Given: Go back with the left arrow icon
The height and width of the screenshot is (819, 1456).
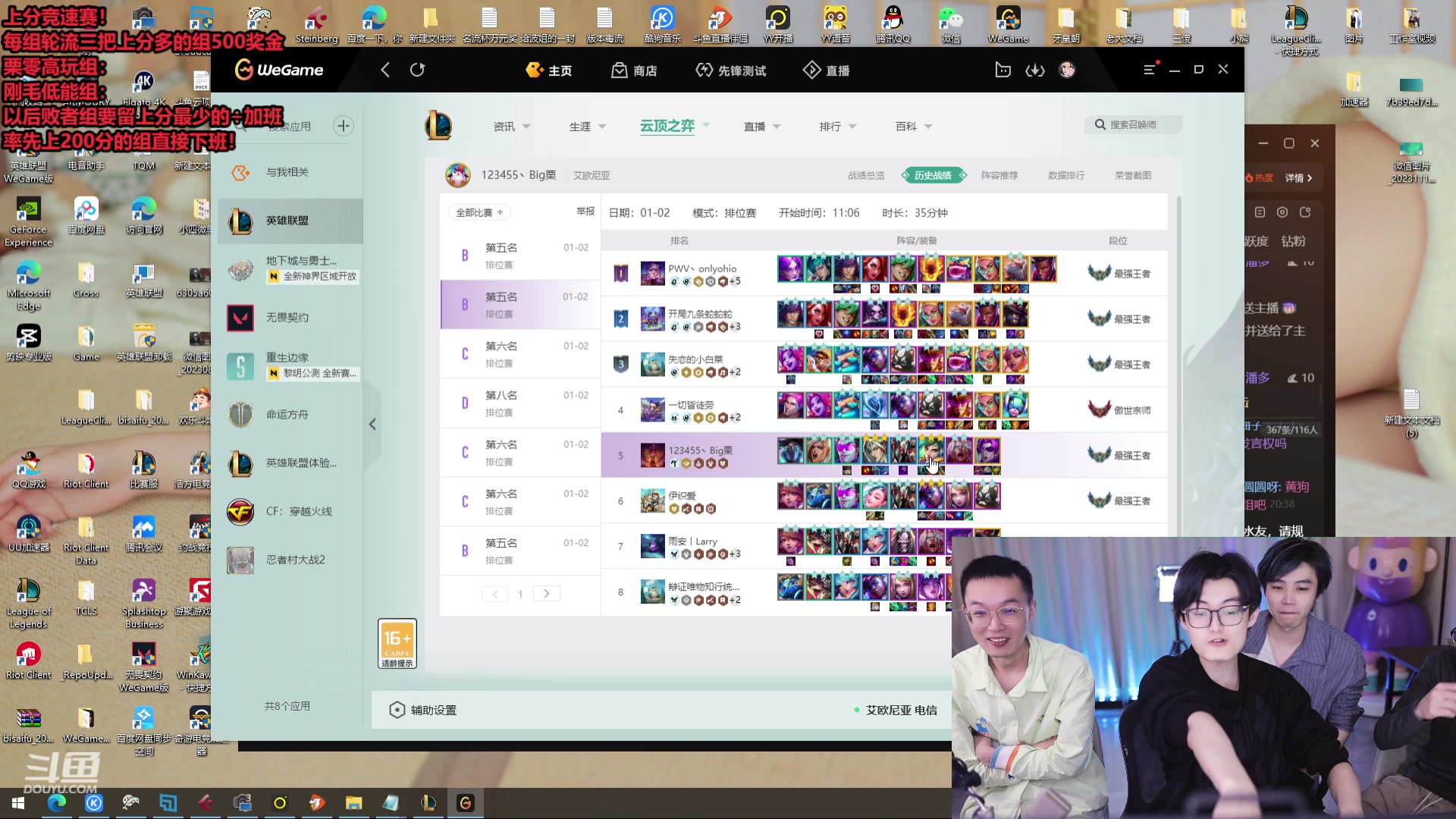Looking at the screenshot, I should 385,70.
